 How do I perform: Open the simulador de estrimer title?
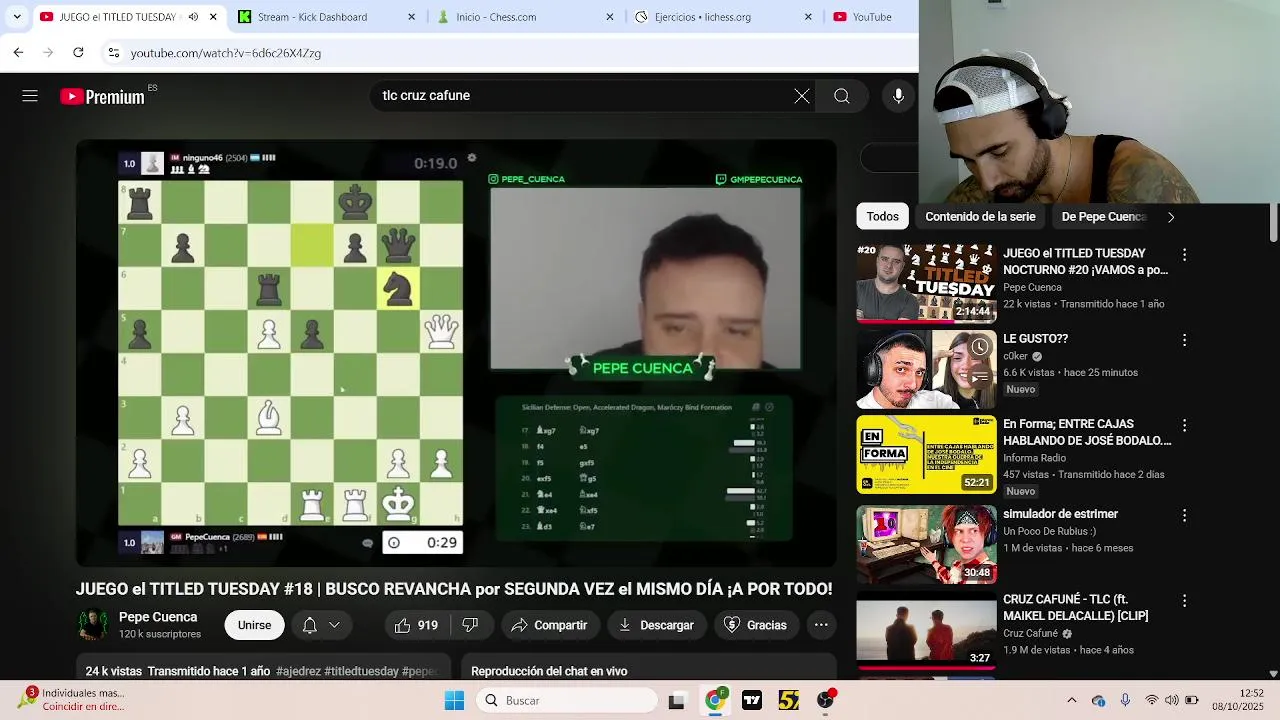click(1060, 514)
